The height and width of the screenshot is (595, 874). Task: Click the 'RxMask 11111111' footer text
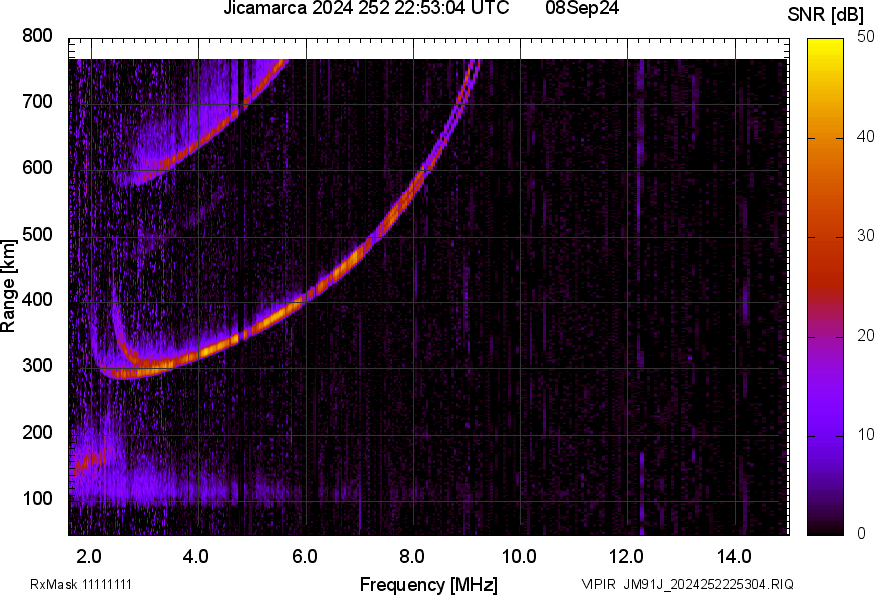(x=81, y=584)
